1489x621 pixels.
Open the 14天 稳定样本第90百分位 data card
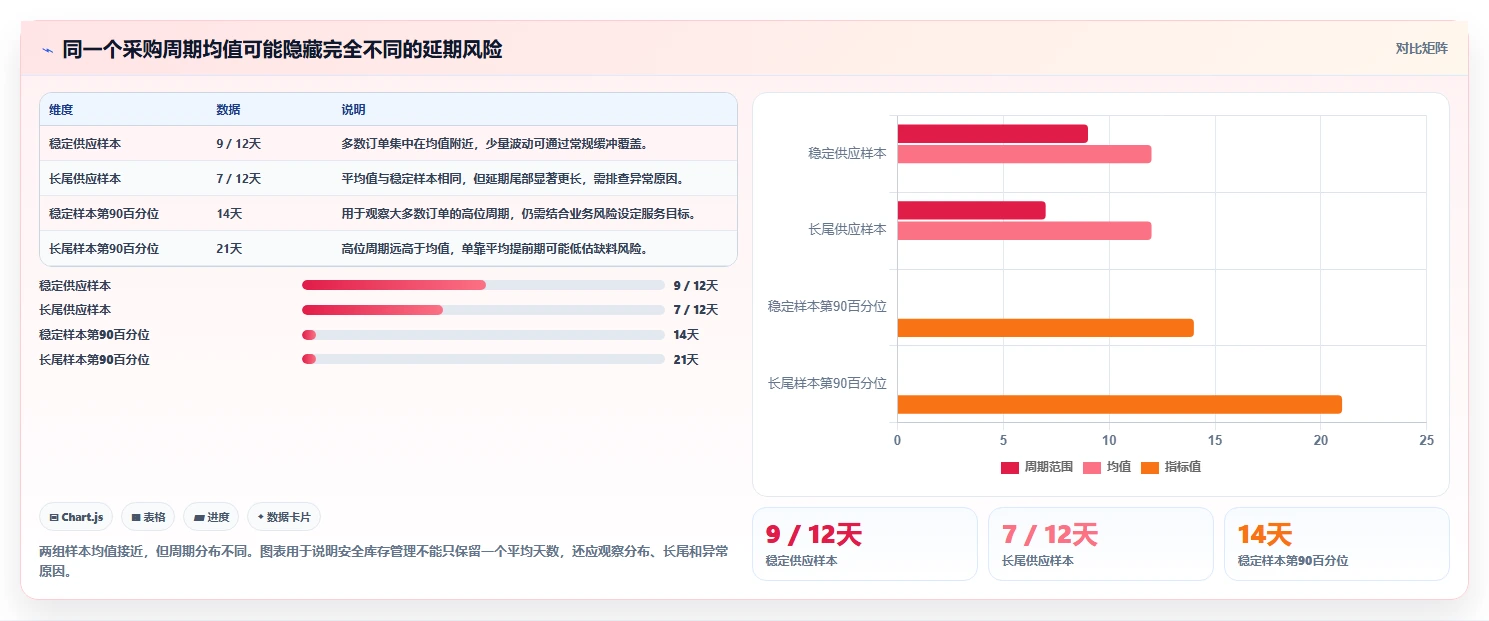tap(1337, 544)
